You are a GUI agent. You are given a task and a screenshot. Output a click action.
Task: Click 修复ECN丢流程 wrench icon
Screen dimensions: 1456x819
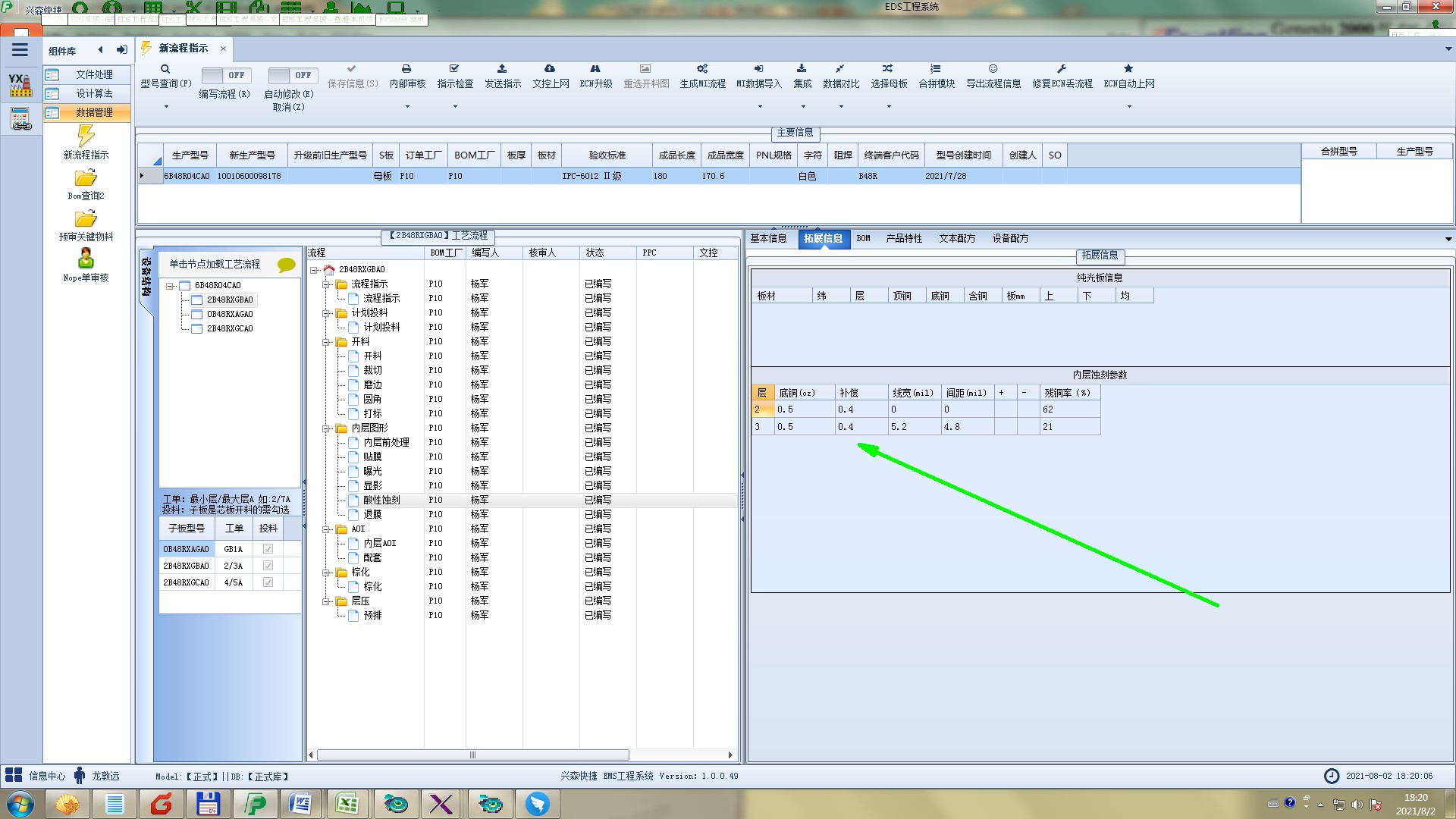pos(1062,69)
